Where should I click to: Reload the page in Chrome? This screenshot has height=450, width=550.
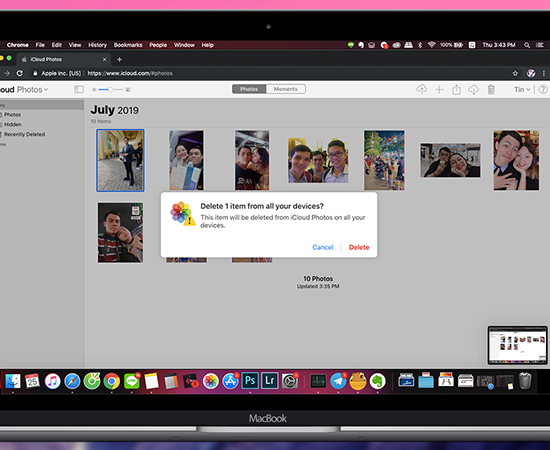(x=20, y=73)
